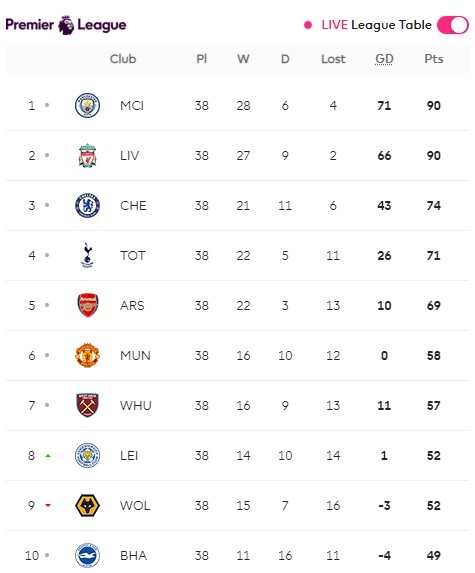Image resolution: width=475 pixels, height=573 pixels.
Task: Click the Leicester City club crest
Action: pyautogui.click(x=87, y=455)
